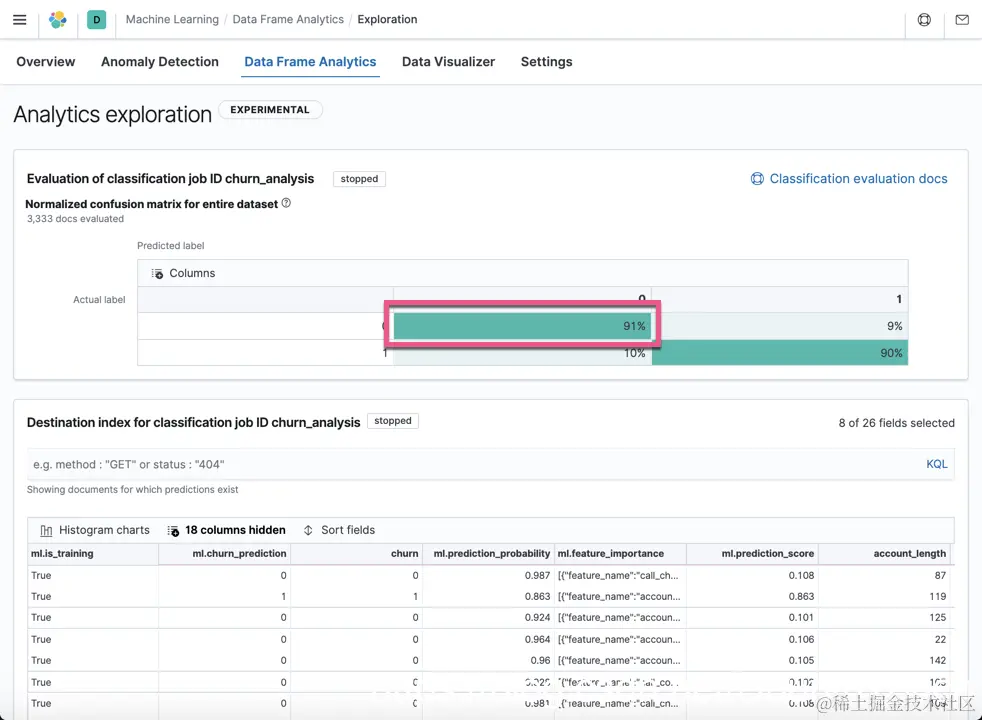
Task: Open the hamburger navigation menu
Action: click(x=20, y=19)
